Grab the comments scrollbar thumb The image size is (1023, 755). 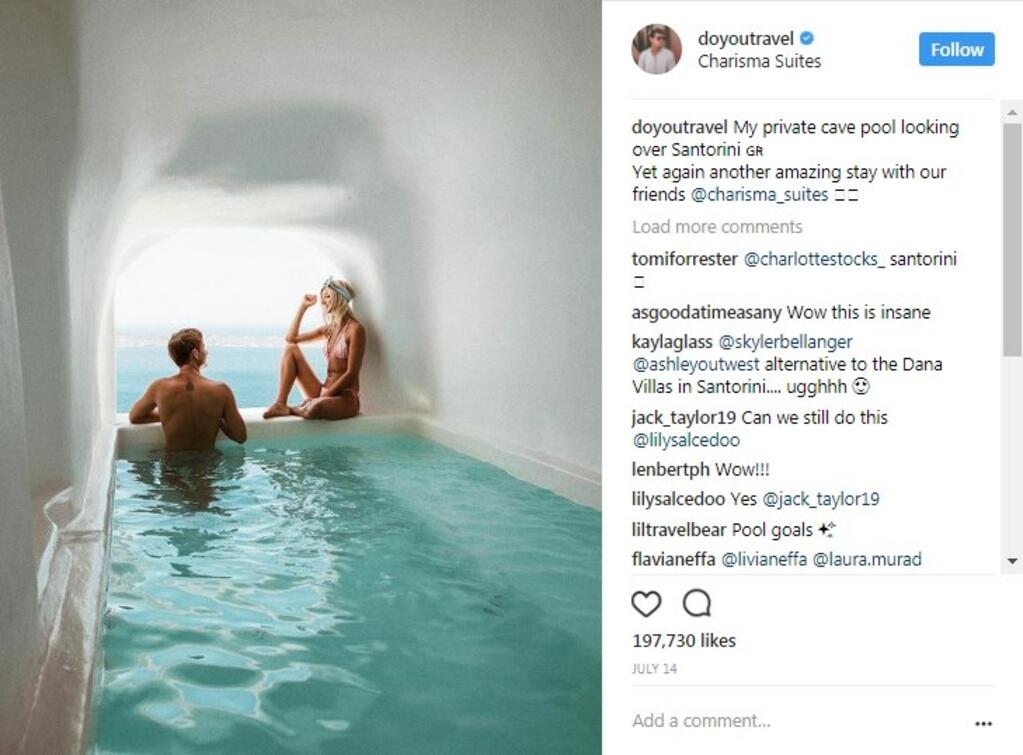(1012, 238)
